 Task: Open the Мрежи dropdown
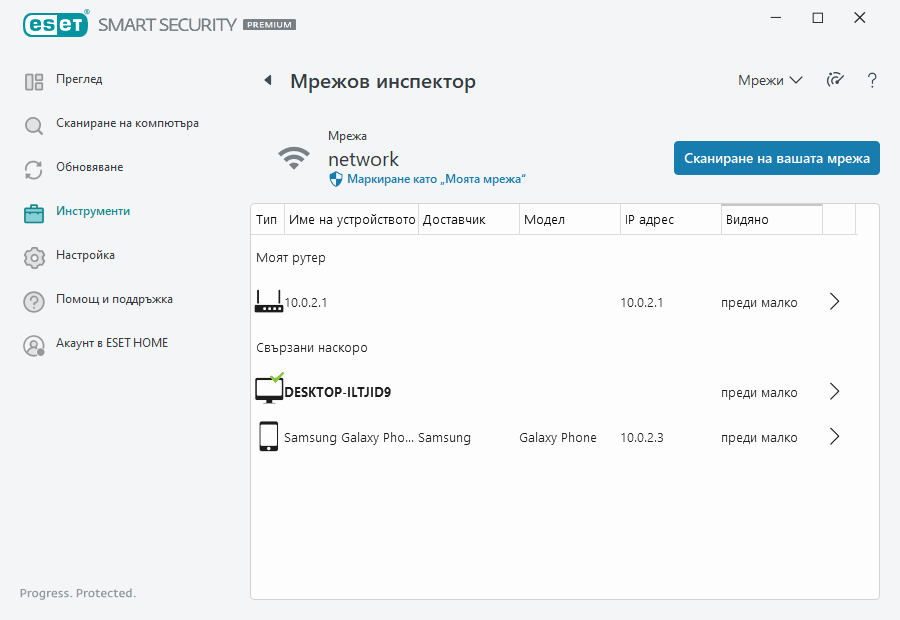[x=770, y=80]
